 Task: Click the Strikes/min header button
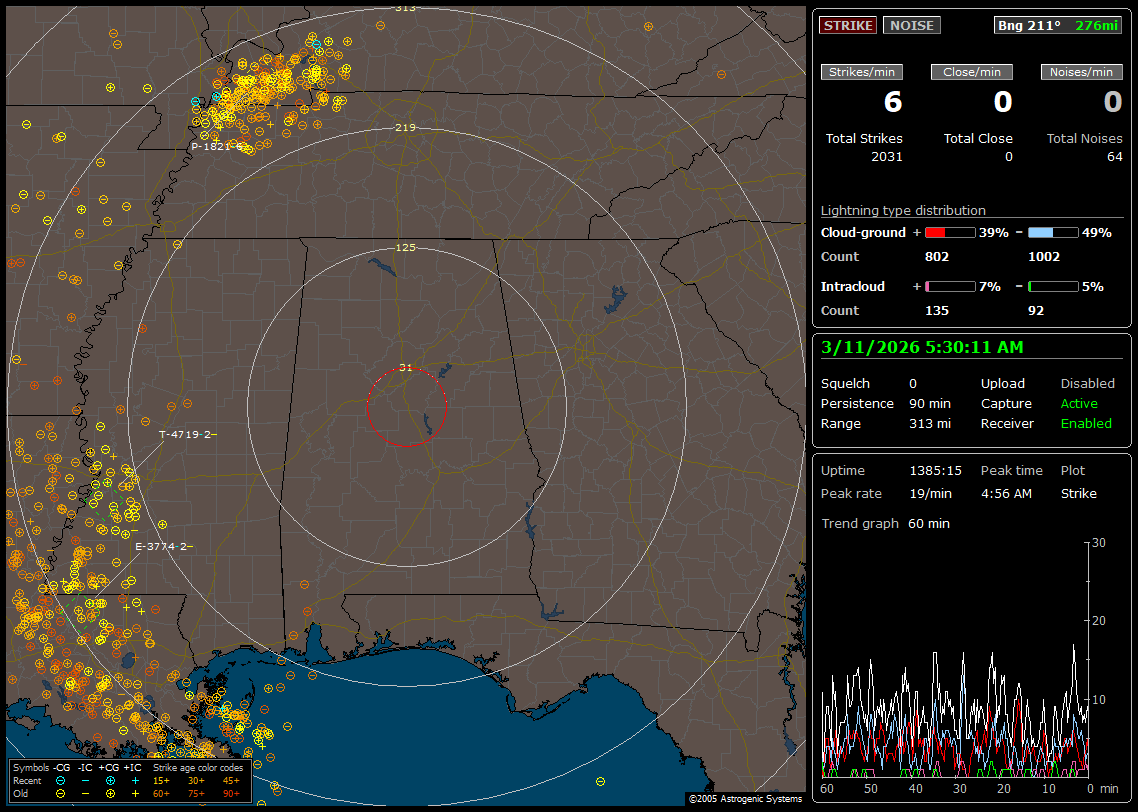pos(862,72)
